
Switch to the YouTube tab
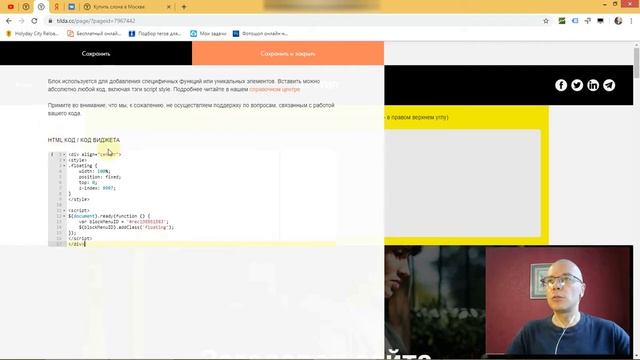point(11,7)
